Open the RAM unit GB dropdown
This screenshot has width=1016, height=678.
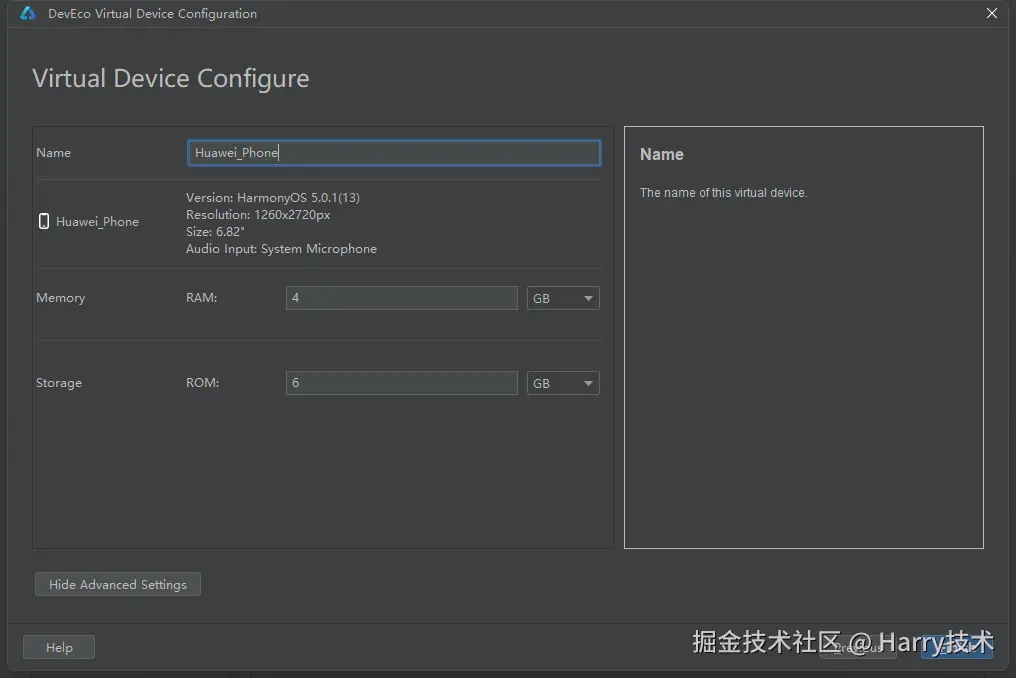(563, 298)
